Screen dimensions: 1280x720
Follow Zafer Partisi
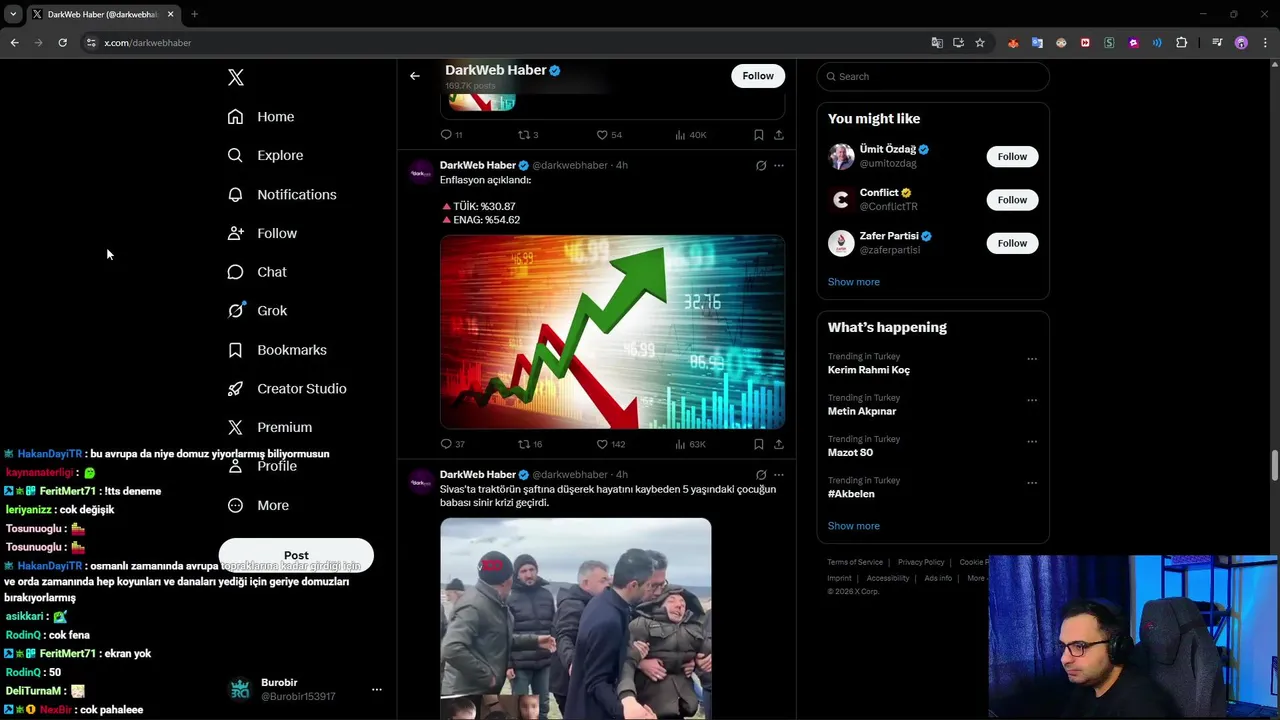(1012, 243)
